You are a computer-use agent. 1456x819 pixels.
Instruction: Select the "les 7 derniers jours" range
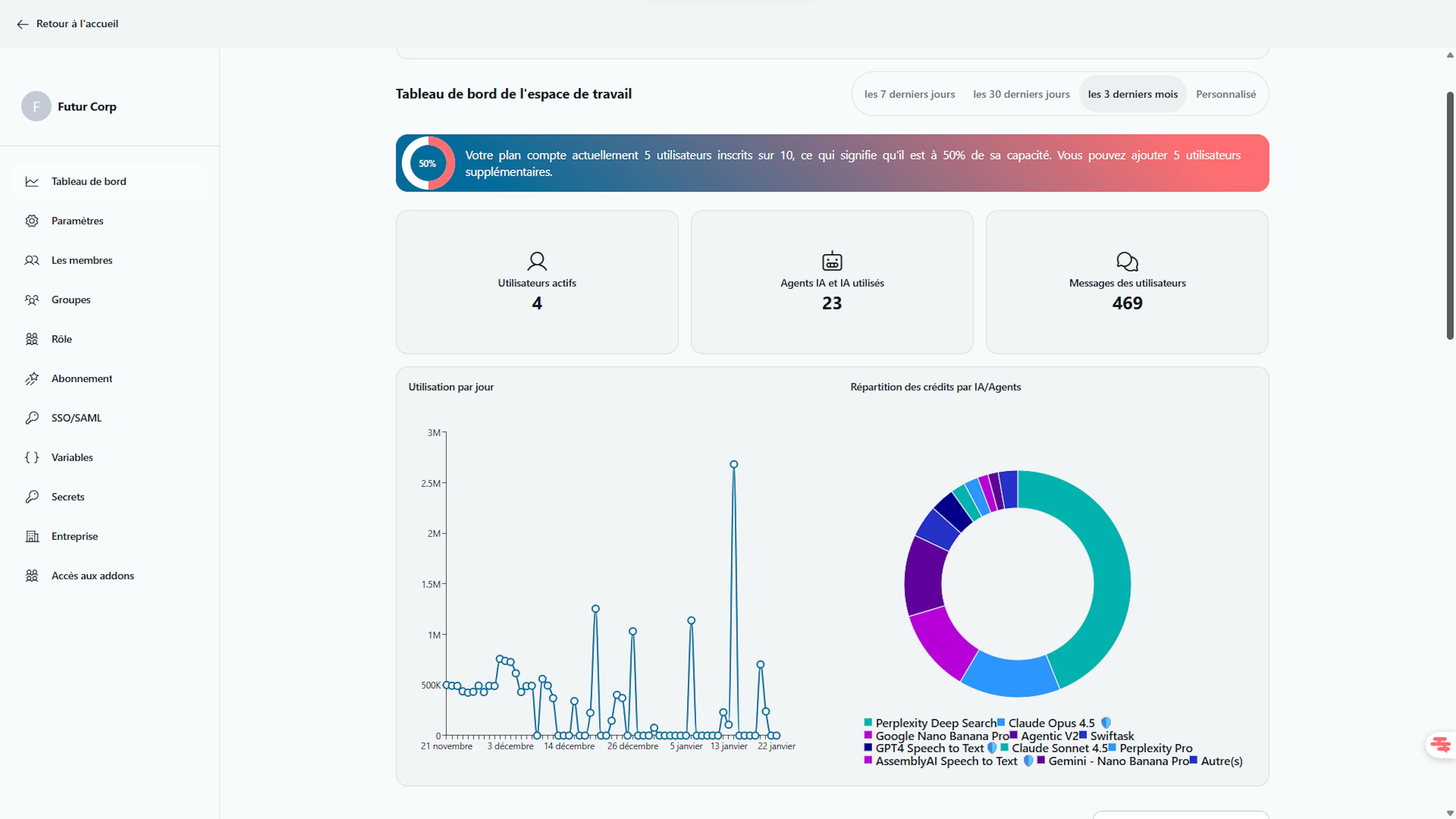909,94
